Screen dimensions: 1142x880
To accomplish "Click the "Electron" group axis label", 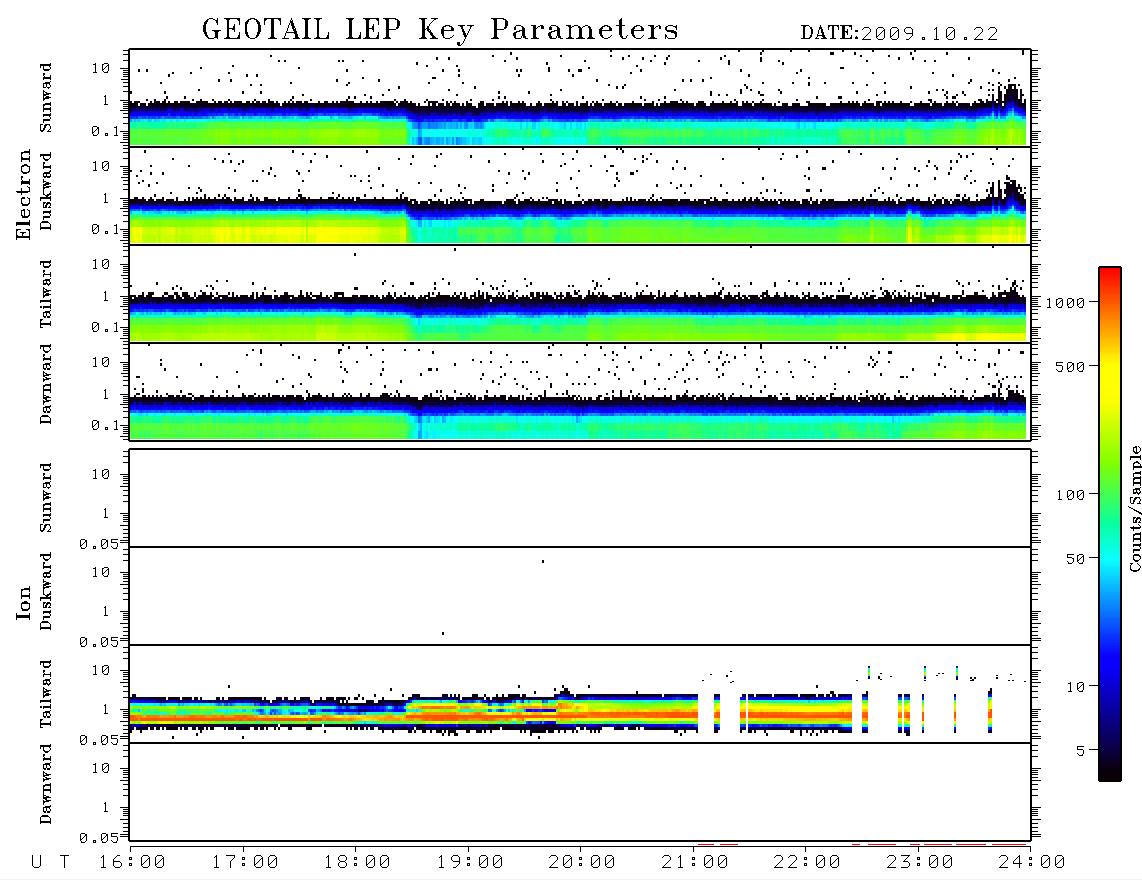I will pyautogui.click(x=24, y=194).
